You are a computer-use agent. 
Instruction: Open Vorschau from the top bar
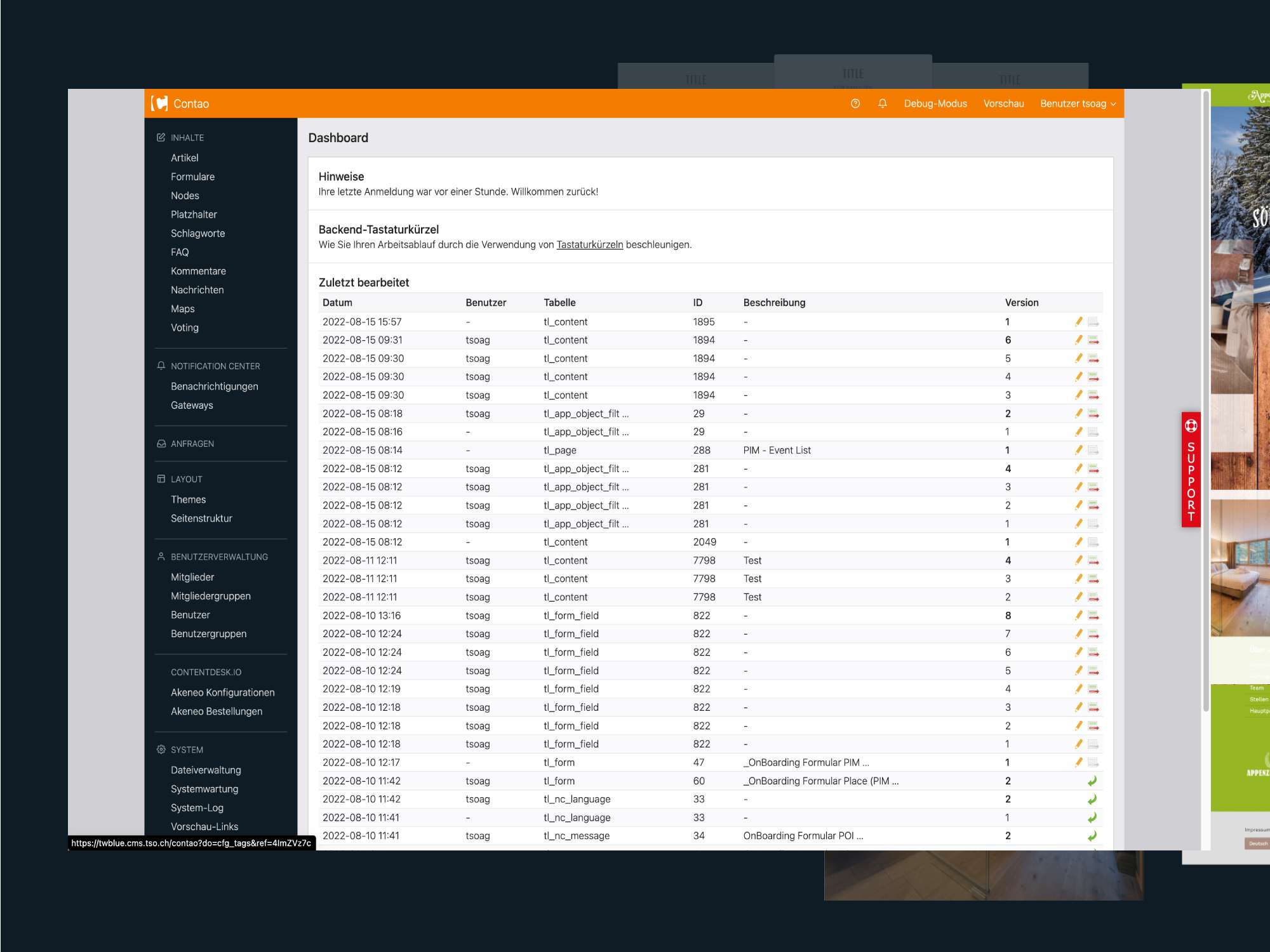point(1003,103)
